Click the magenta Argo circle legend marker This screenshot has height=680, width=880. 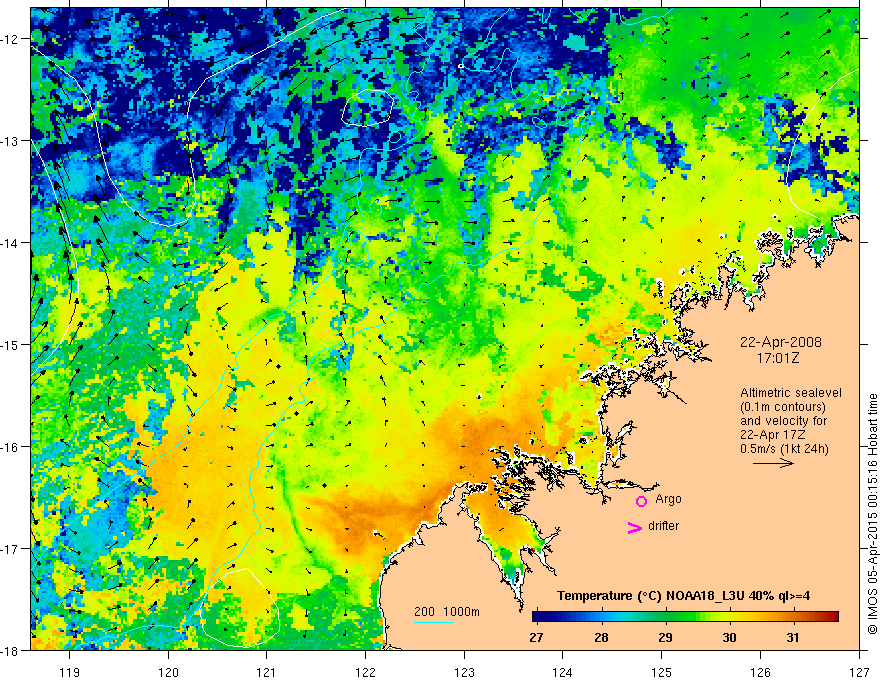pos(641,501)
